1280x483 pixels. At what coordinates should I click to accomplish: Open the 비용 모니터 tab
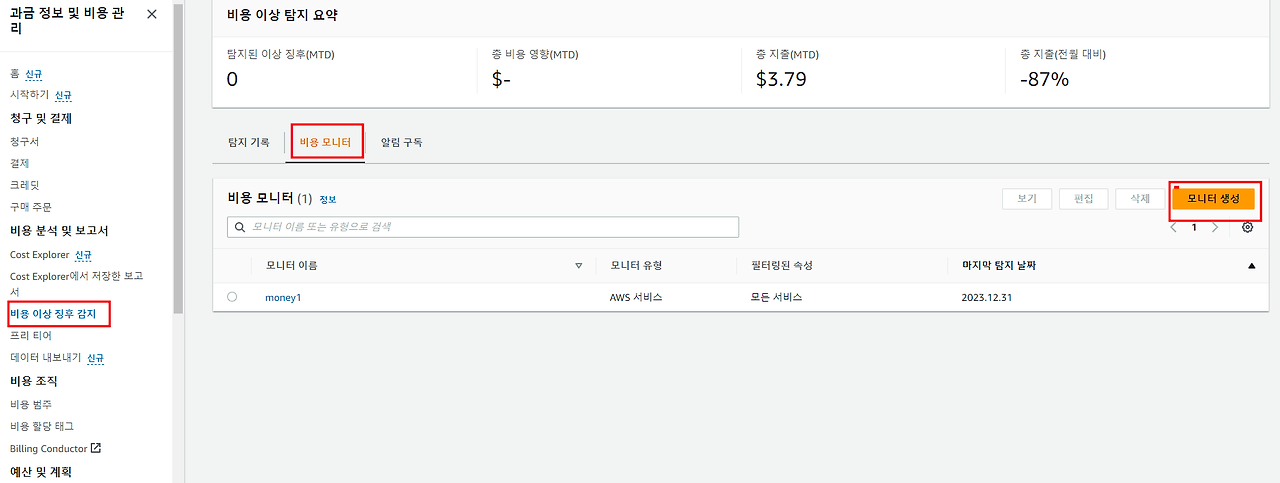click(x=326, y=143)
